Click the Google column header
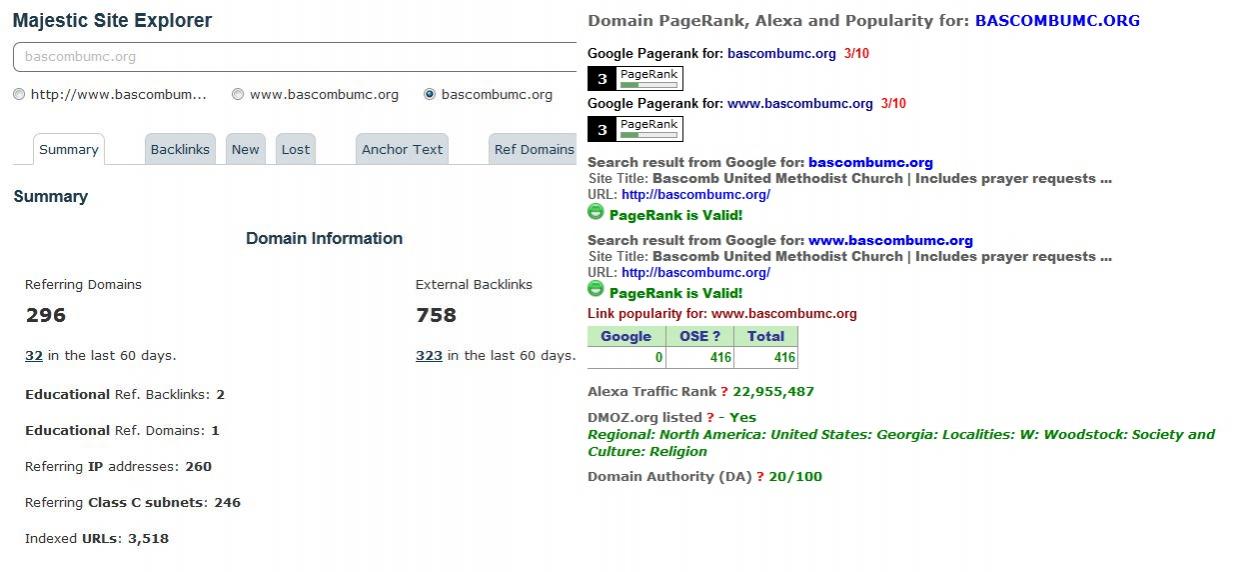The width and height of the screenshot is (1238, 572). coord(626,336)
